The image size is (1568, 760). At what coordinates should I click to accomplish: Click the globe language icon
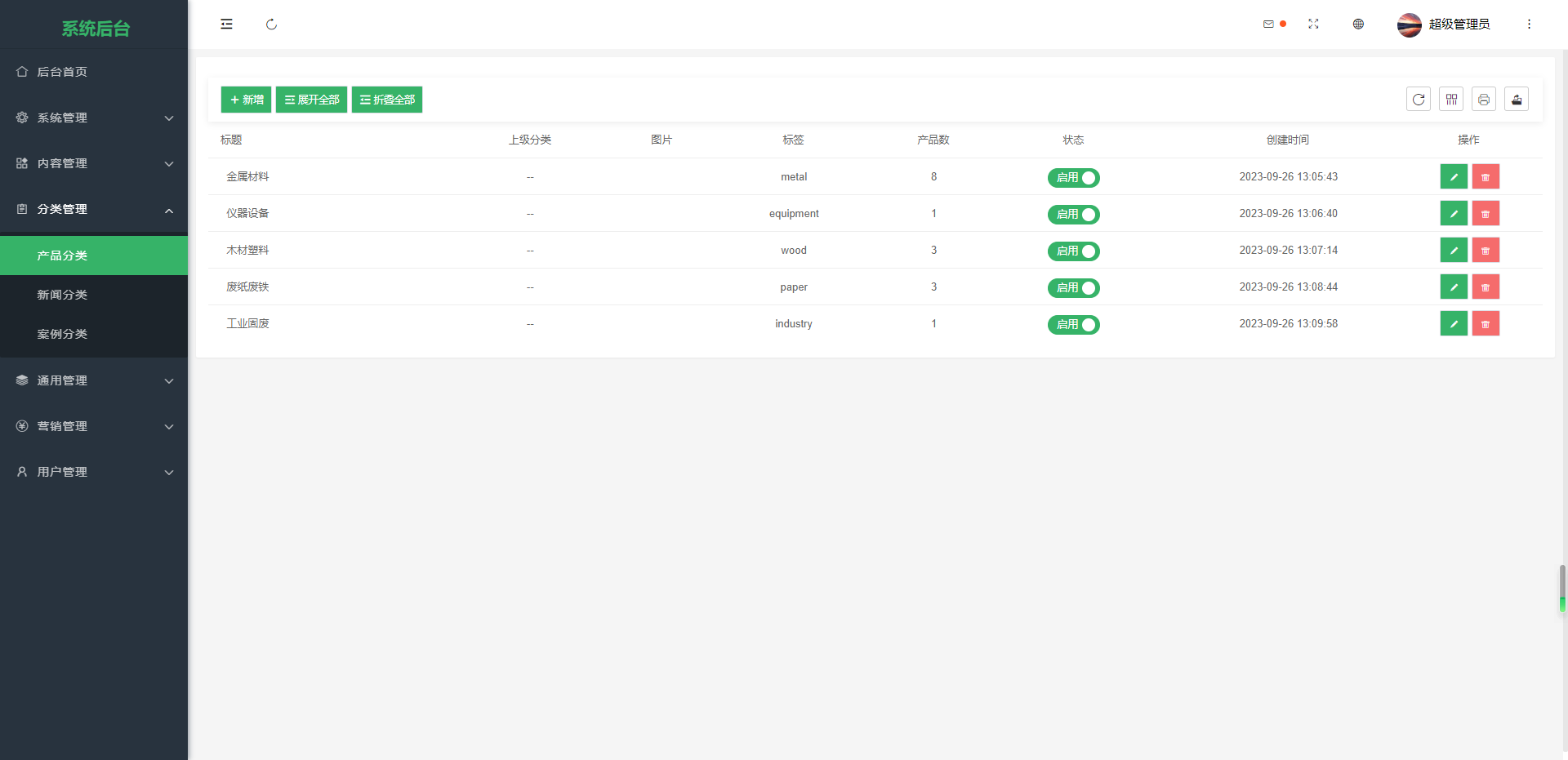[1358, 24]
